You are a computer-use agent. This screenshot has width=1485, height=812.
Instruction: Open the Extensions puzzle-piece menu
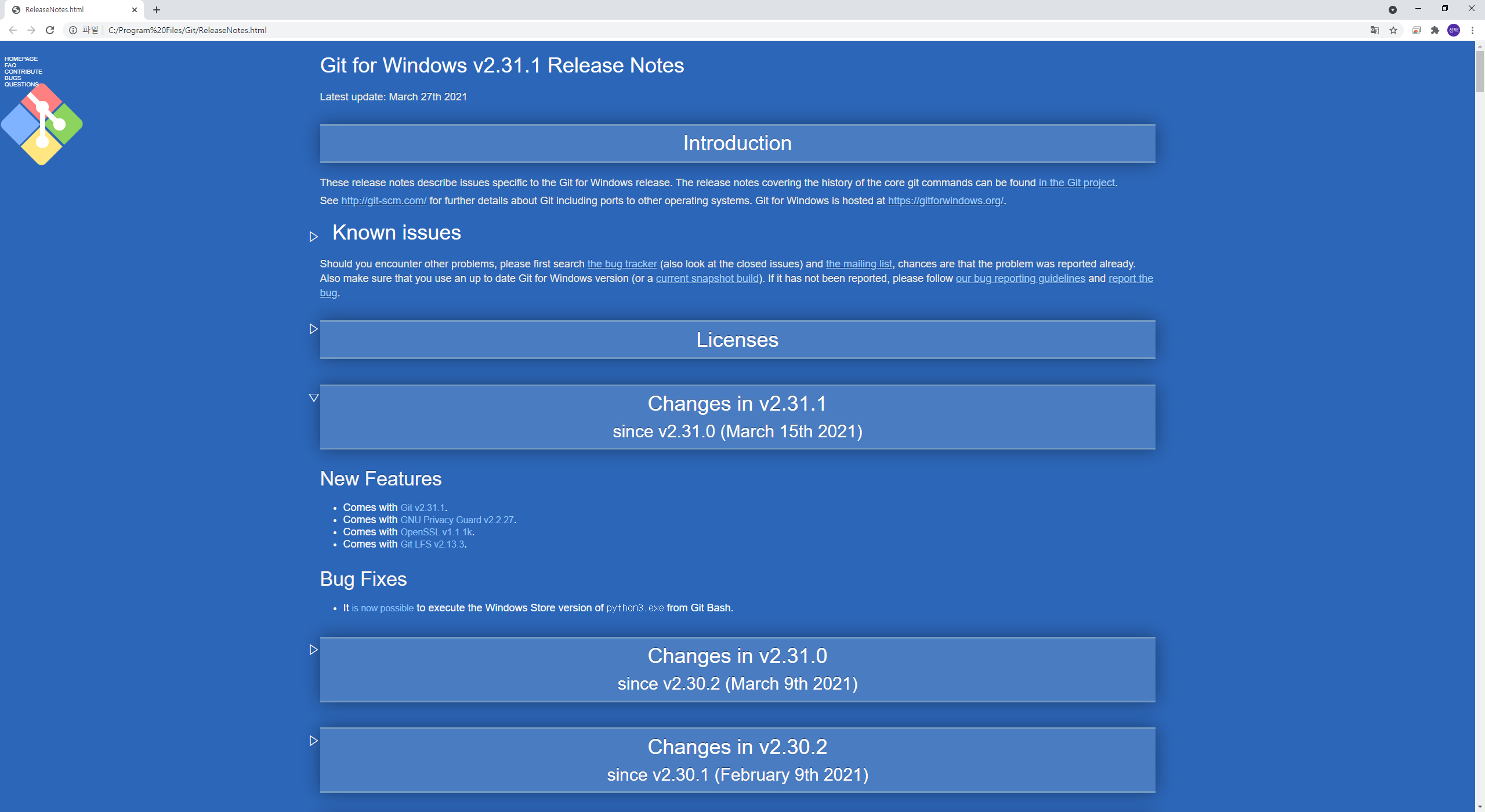click(1435, 30)
